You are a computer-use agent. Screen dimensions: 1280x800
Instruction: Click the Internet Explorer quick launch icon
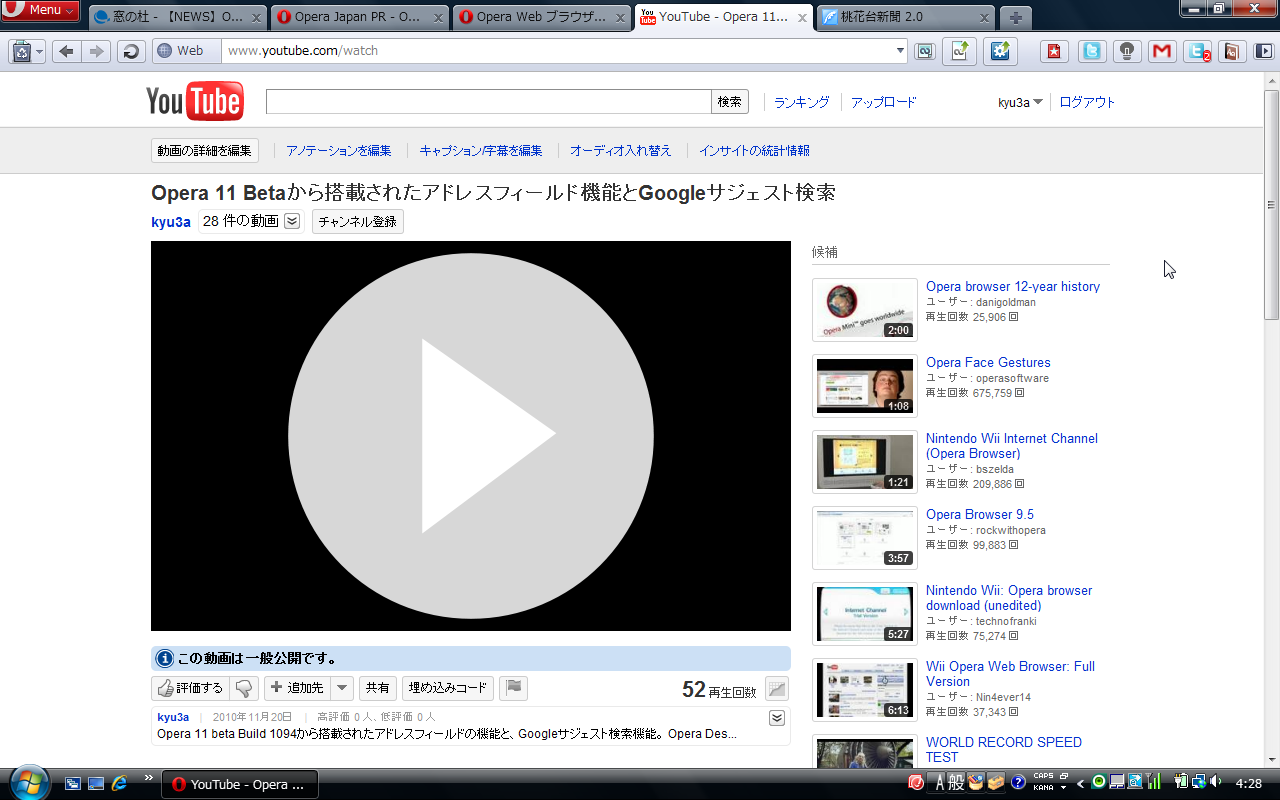(120, 783)
